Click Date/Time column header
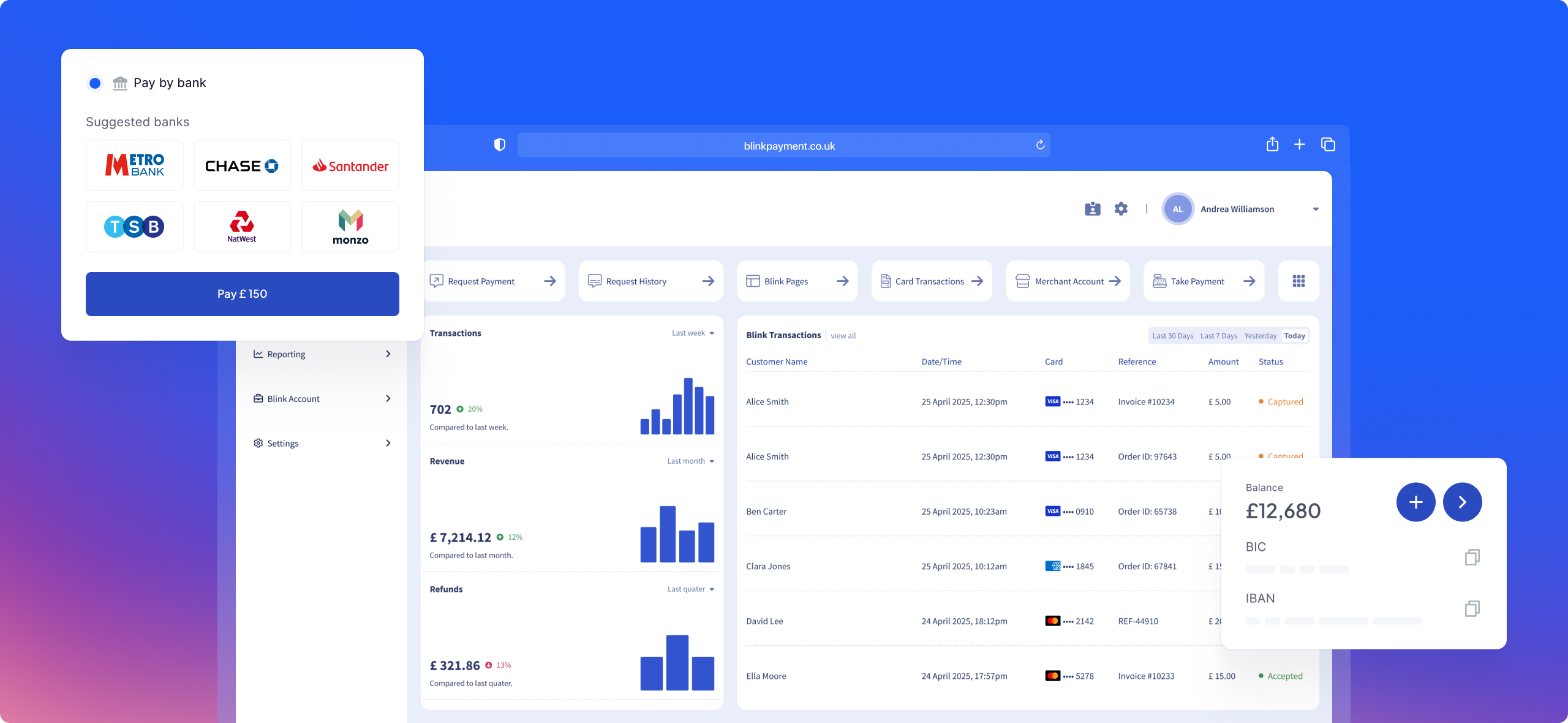The image size is (1568, 723). tap(941, 362)
